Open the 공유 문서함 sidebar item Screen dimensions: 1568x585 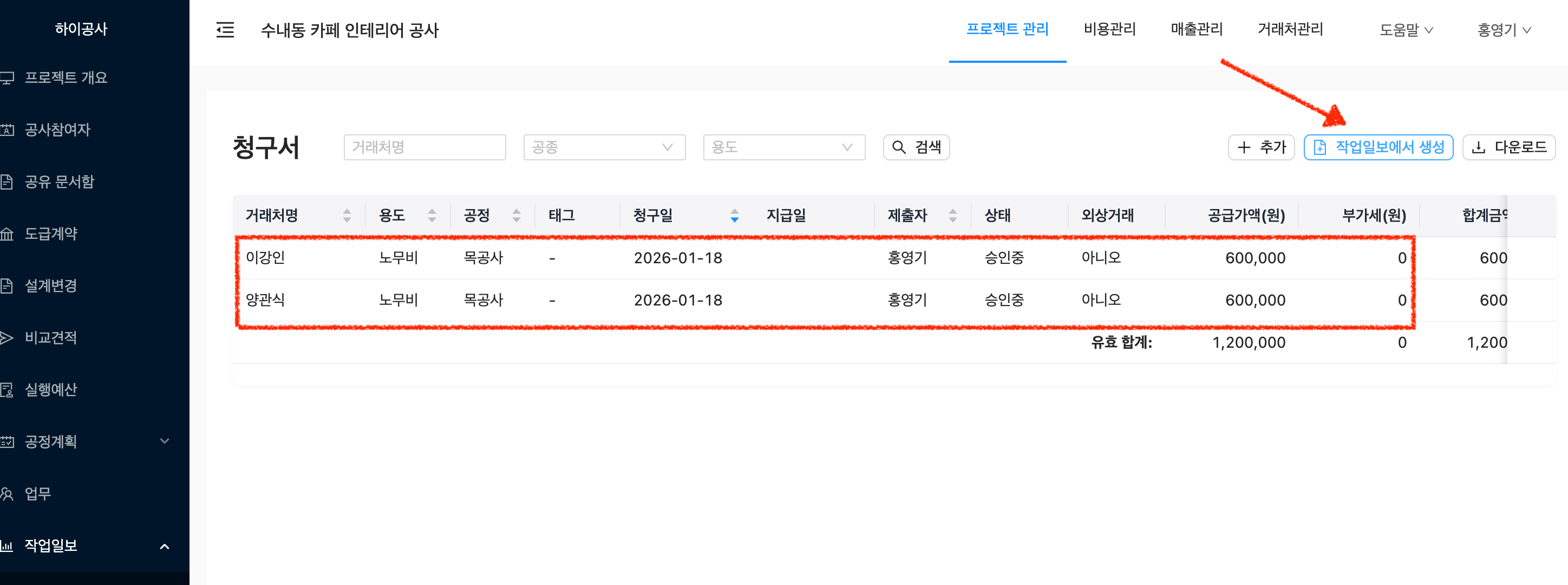pos(59,181)
